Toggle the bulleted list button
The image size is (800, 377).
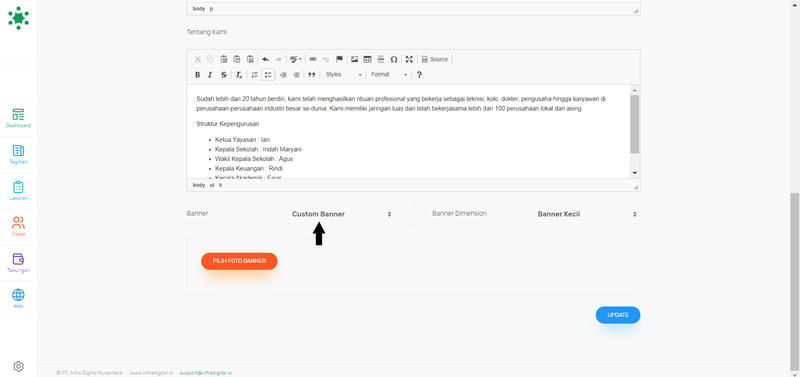(x=268, y=74)
